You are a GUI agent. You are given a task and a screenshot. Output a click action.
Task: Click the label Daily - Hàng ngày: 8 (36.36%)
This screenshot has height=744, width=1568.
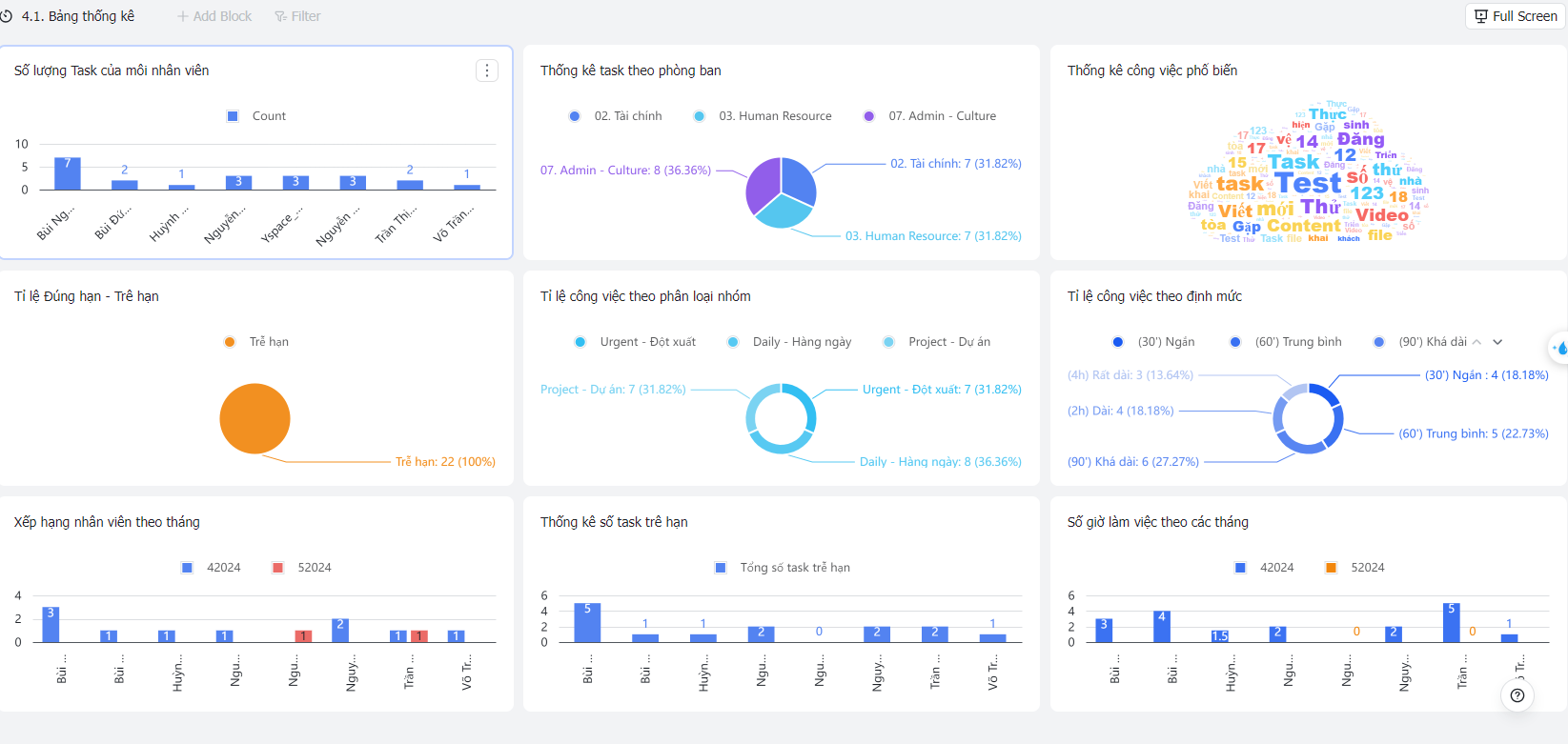click(x=941, y=462)
